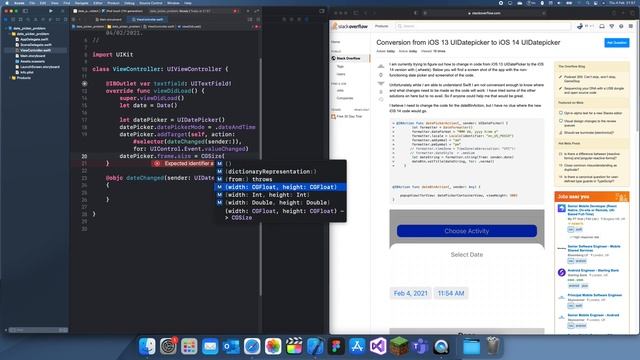Open Minecraft from the Dock
Viewport: 640px width, 360px height.
tap(399, 347)
